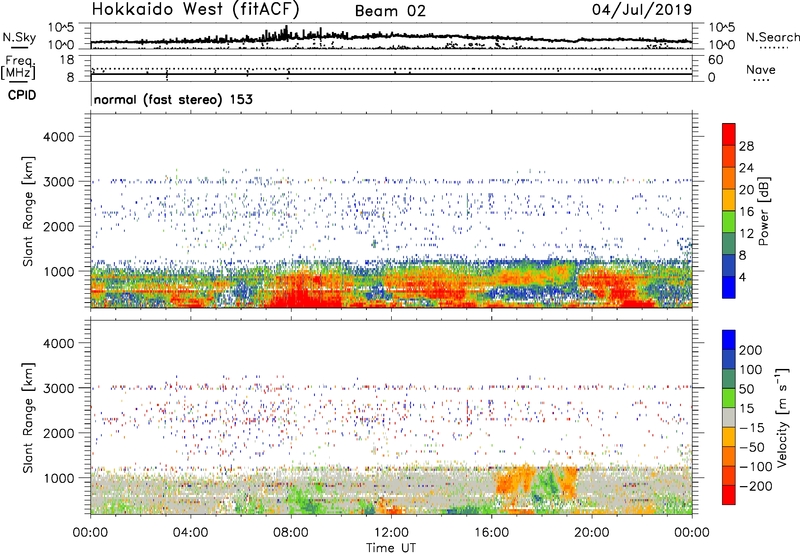Image resolution: width=800 pixels, height=554 pixels.
Task: Click the "3000" tick on power panel
Action: [59, 182]
